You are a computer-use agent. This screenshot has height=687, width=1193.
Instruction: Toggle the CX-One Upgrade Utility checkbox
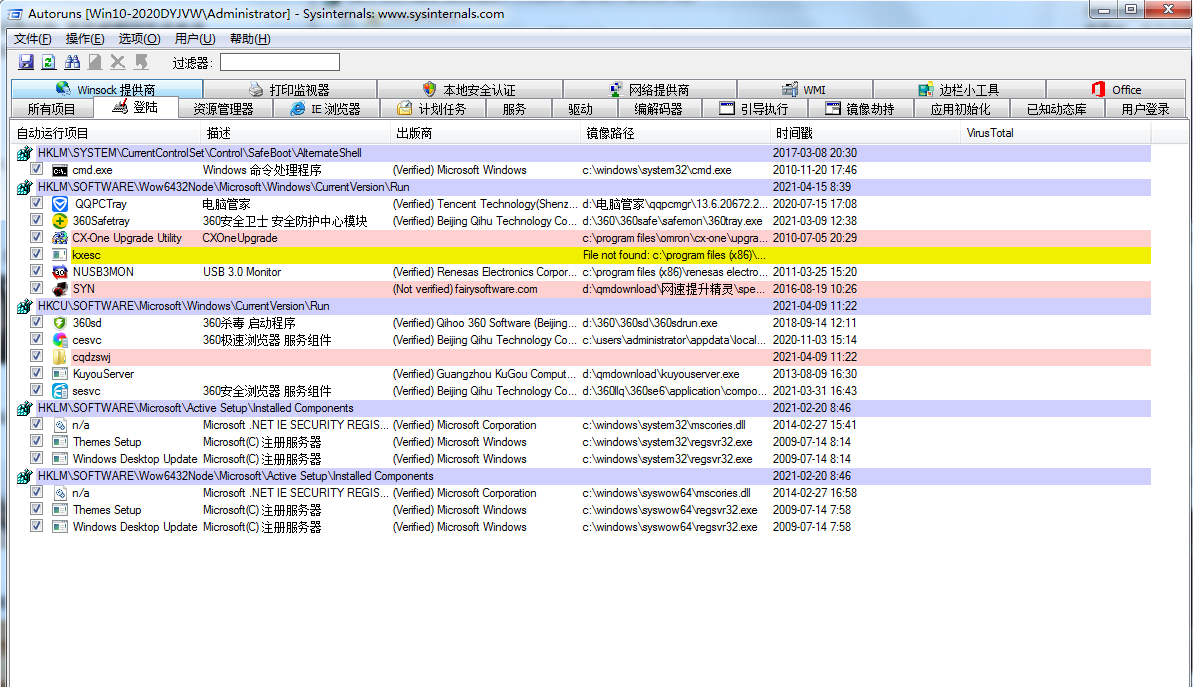click(x=37, y=237)
